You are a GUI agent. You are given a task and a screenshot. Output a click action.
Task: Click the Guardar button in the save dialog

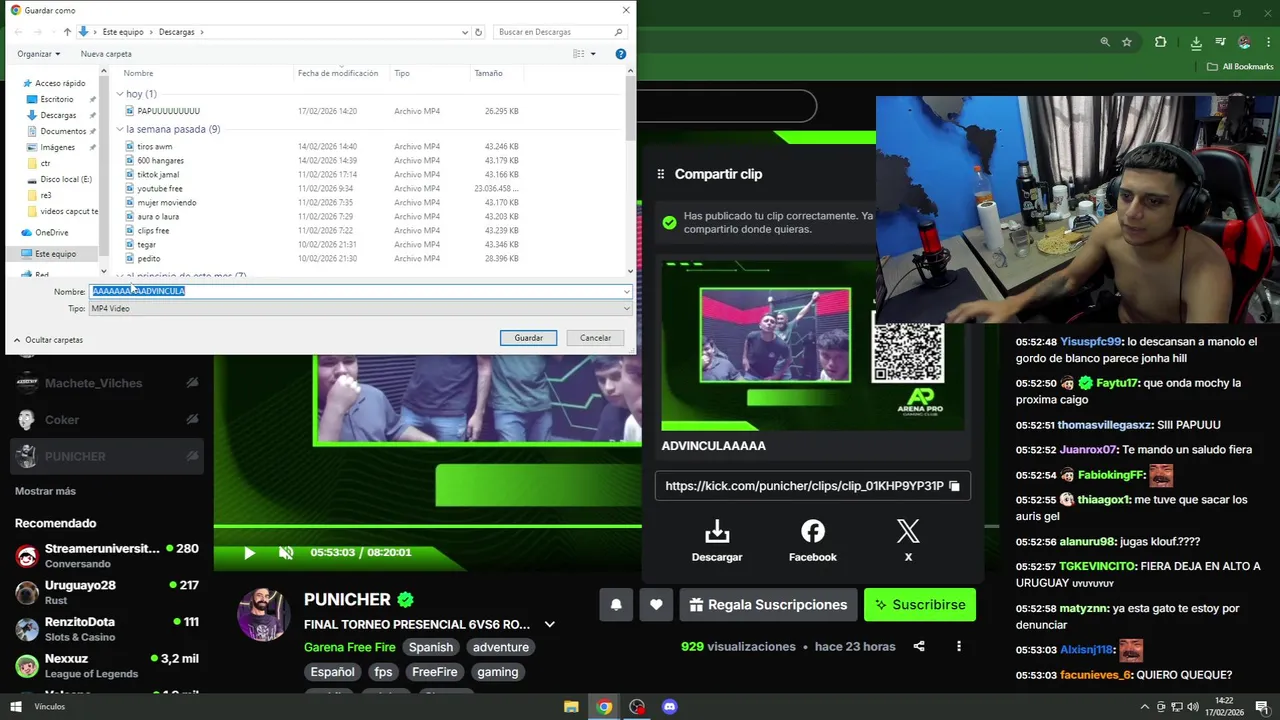pos(528,338)
